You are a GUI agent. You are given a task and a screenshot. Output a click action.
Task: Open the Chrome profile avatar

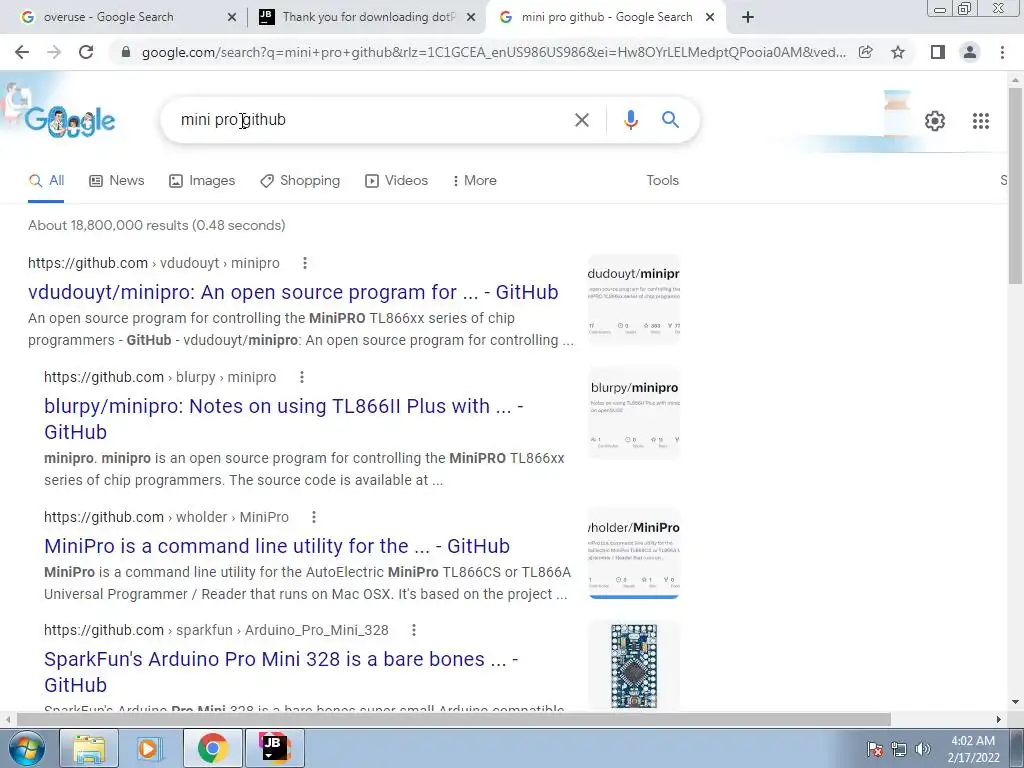coord(970,52)
